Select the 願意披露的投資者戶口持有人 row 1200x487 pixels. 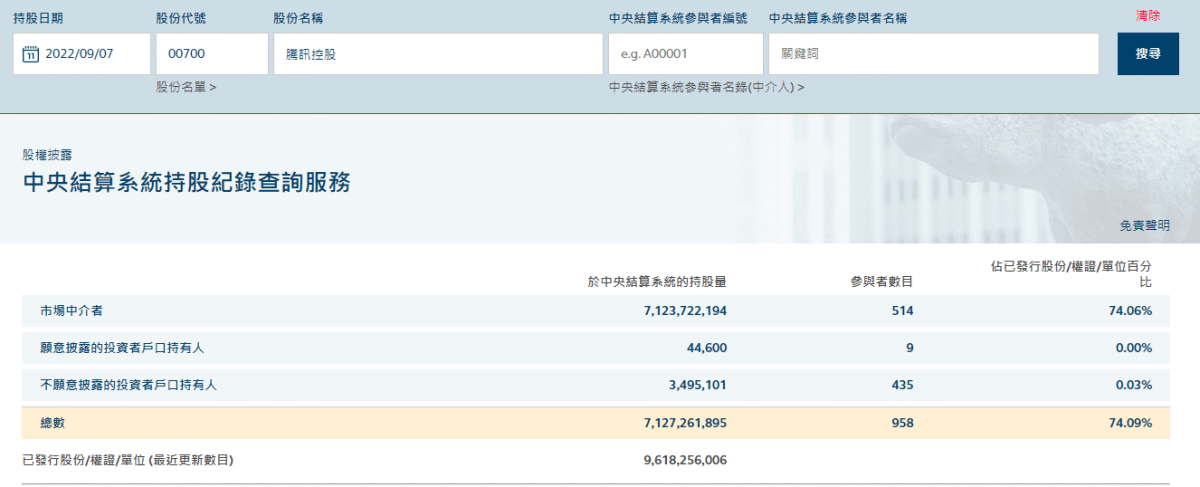pos(595,348)
